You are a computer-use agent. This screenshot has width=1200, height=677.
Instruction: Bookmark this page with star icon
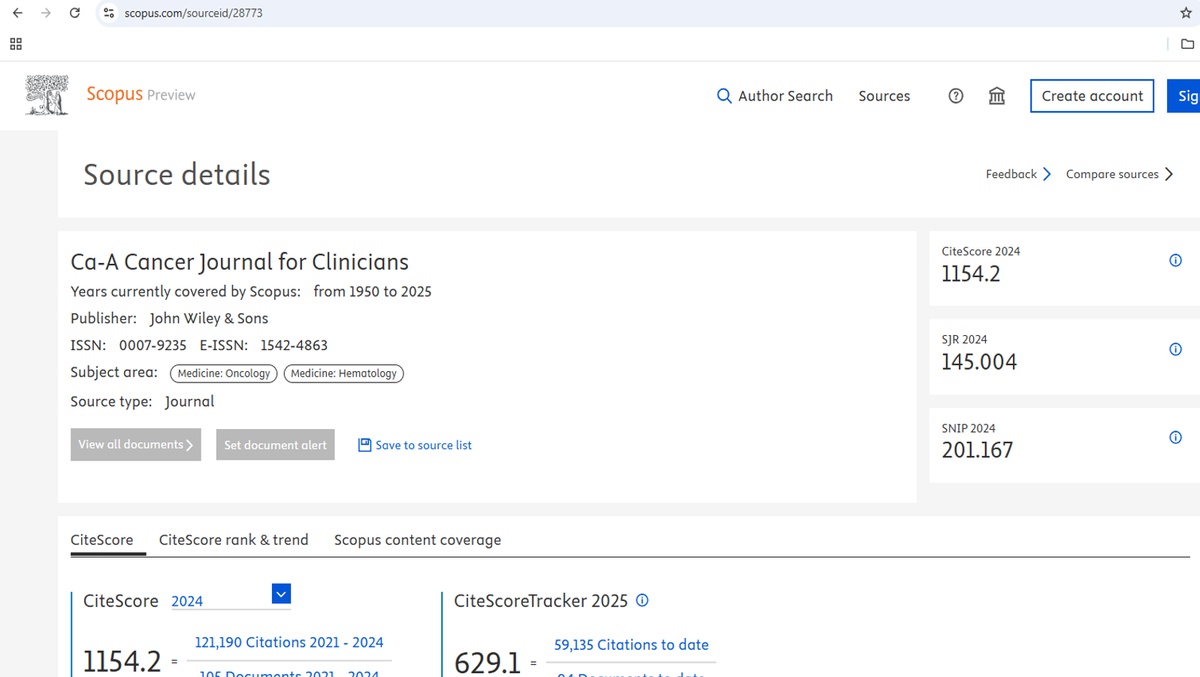pos(1186,13)
